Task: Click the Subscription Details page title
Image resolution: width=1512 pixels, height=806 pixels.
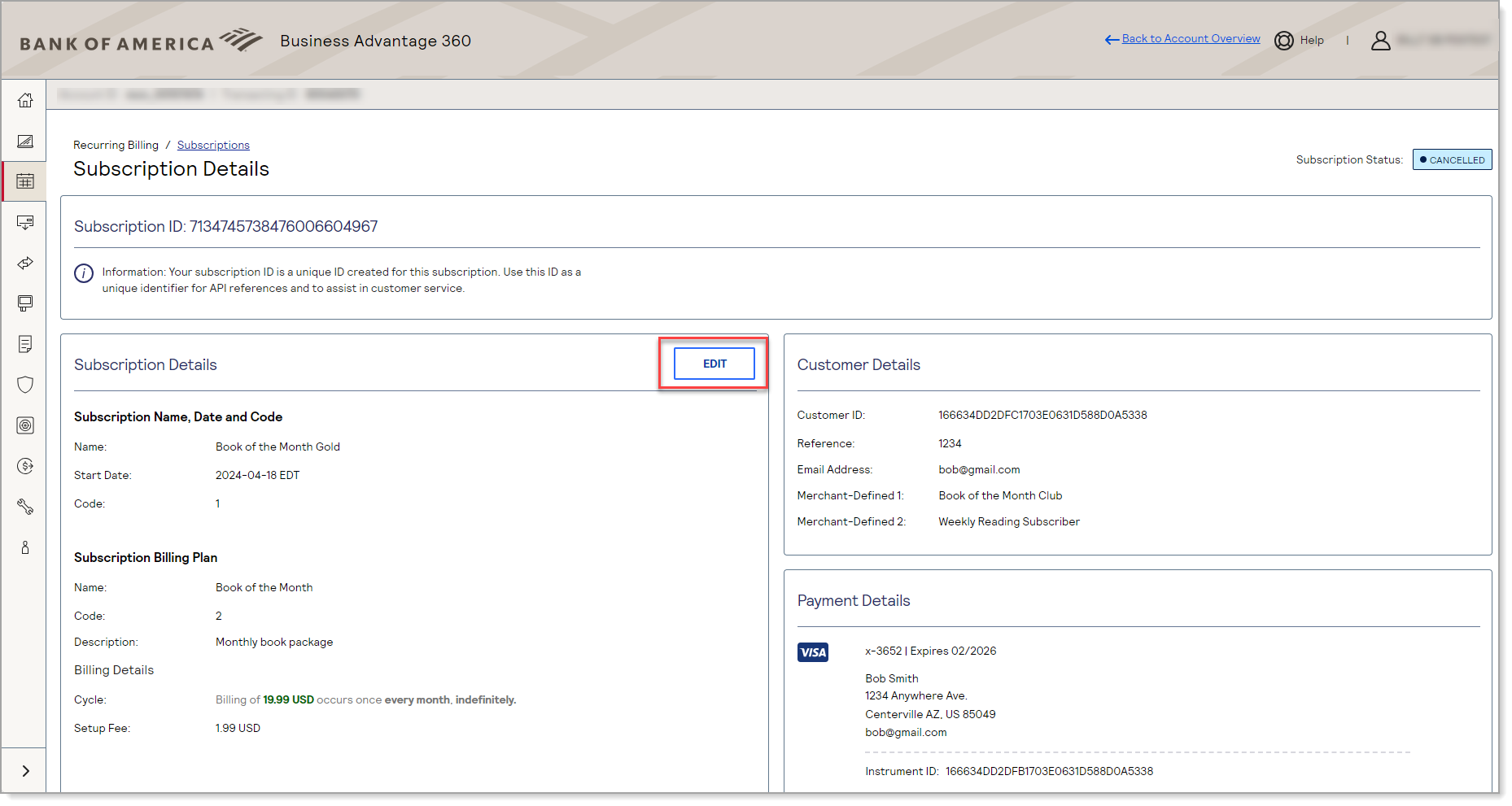Action: click(x=171, y=169)
